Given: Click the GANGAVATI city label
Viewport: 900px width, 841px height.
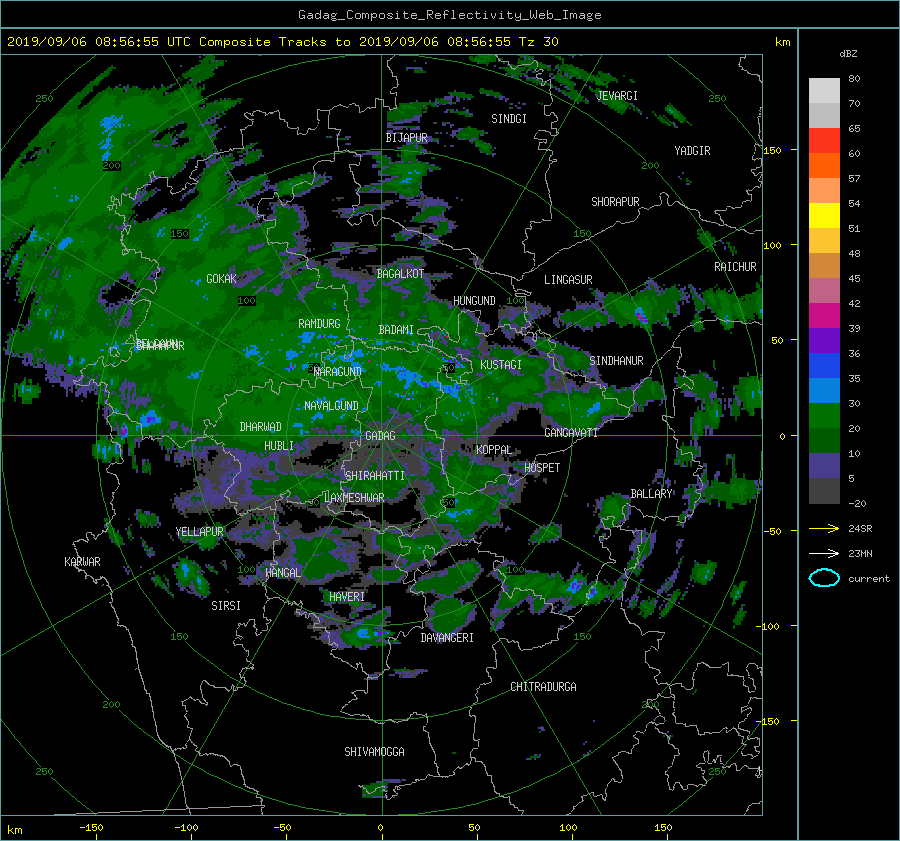Looking at the screenshot, I should [571, 433].
